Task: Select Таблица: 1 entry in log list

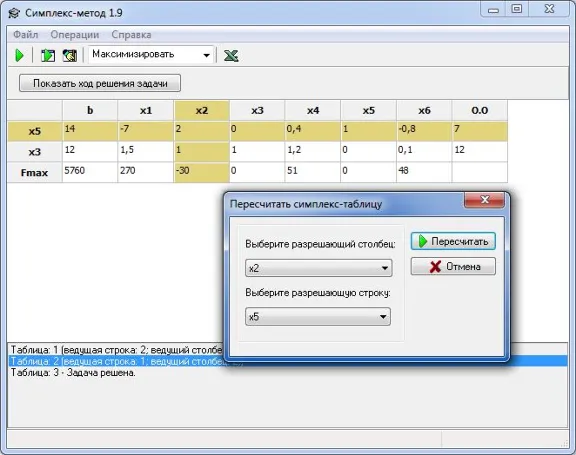Action: 116,350
